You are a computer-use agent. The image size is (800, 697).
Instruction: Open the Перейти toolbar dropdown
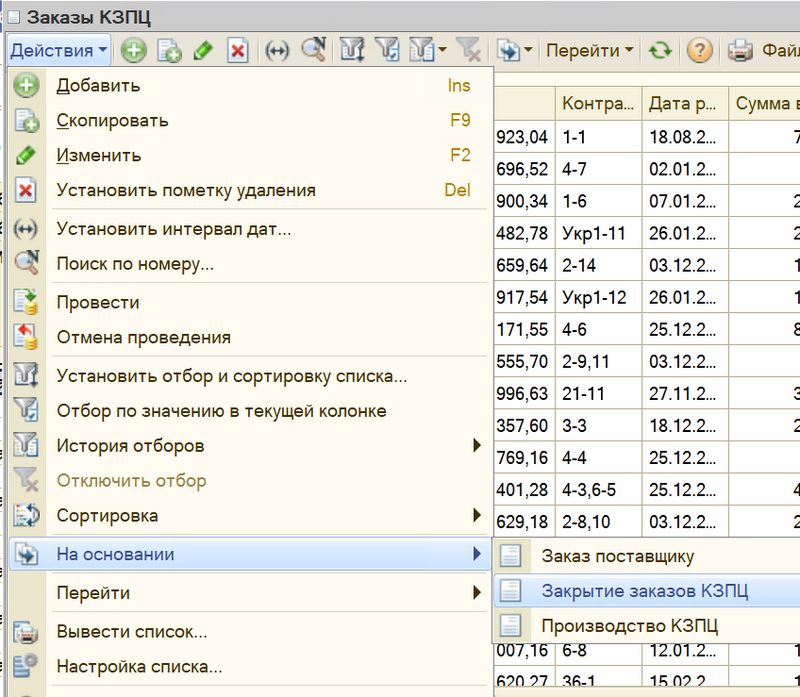pos(589,50)
